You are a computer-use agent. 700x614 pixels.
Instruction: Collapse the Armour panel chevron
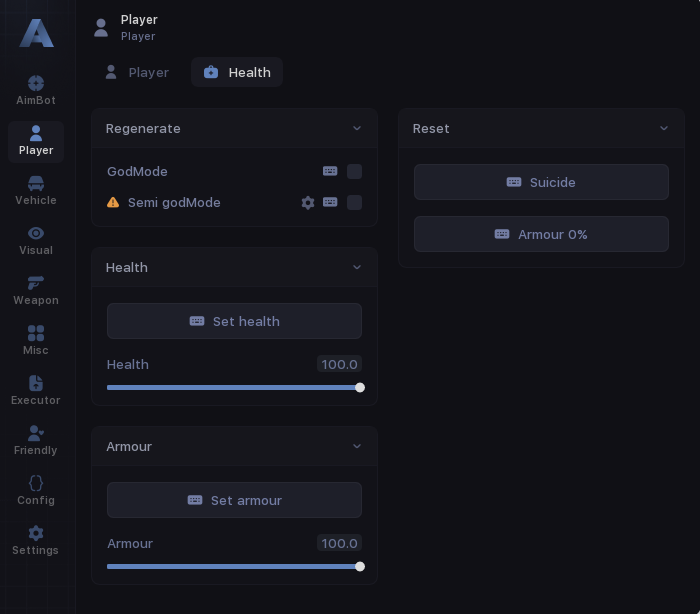pos(357,447)
